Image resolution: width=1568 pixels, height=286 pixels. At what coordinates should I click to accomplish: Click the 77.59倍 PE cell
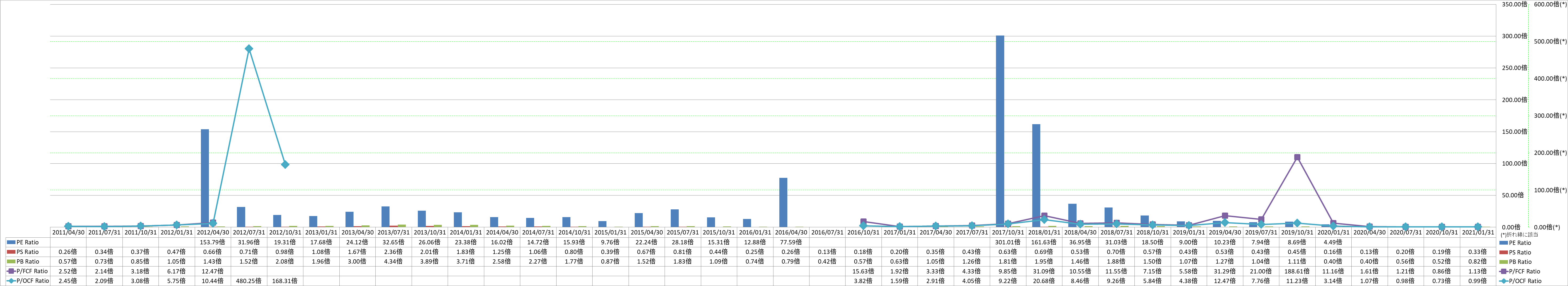791,242
